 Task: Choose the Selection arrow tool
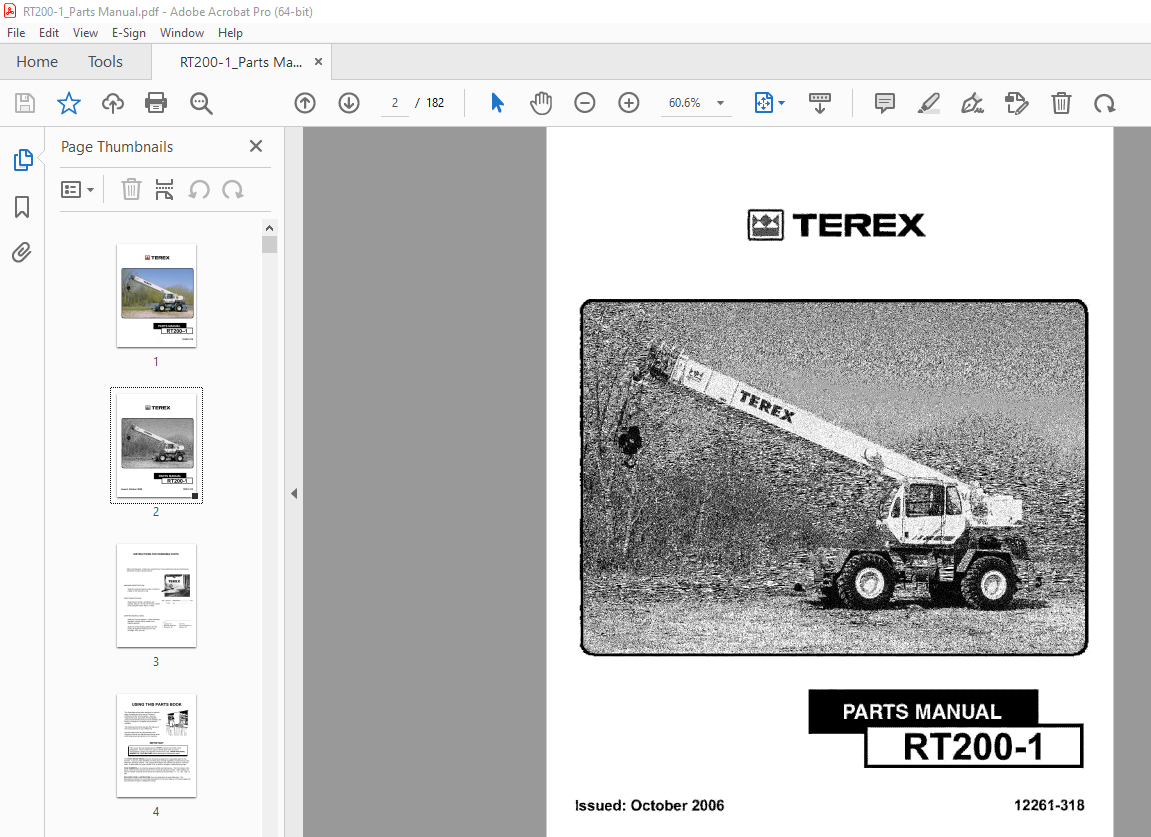click(x=497, y=103)
